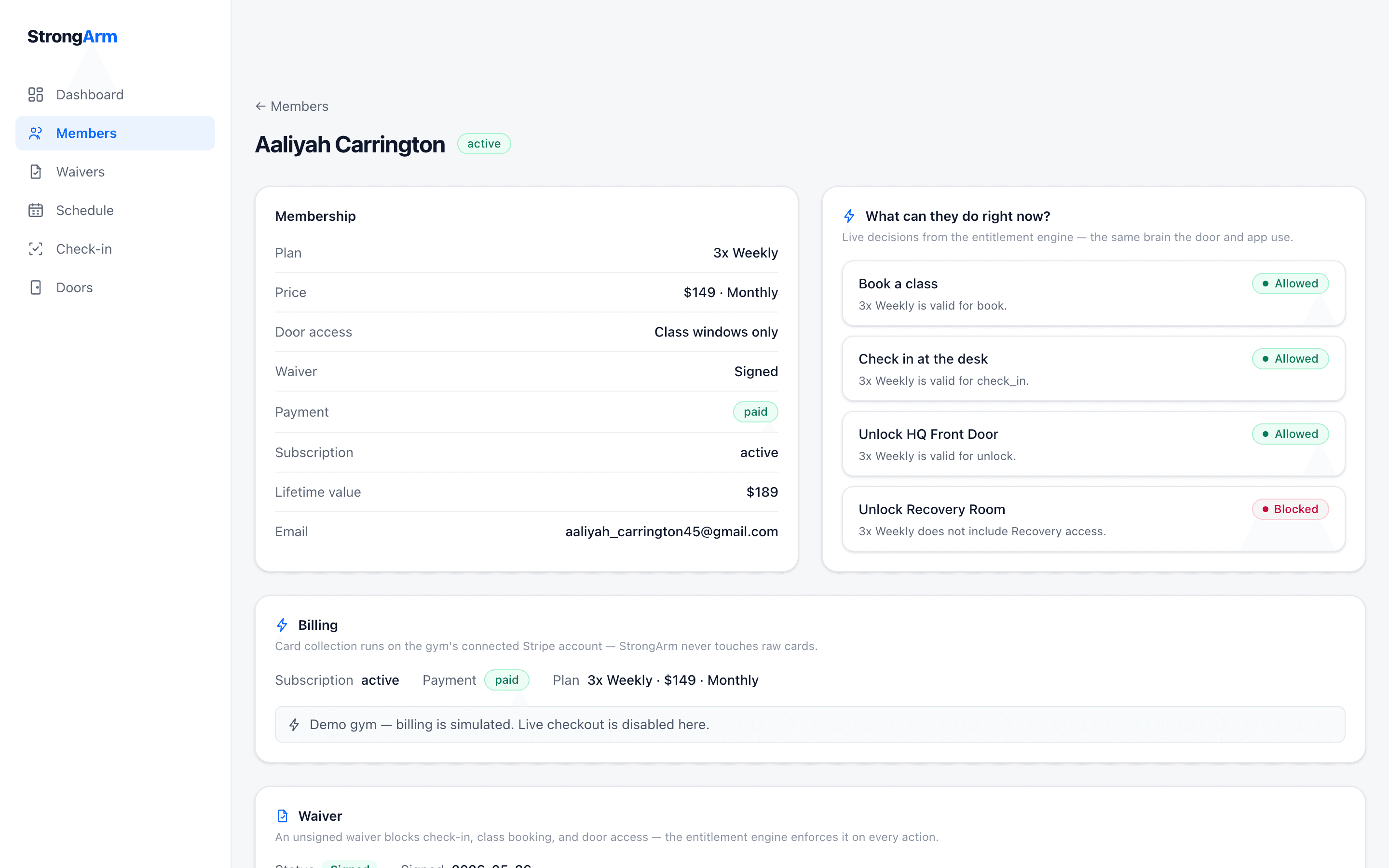This screenshot has width=1389, height=868.
Task: Click the Aaliyah Carrington heading
Action: (x=350, y=144)
